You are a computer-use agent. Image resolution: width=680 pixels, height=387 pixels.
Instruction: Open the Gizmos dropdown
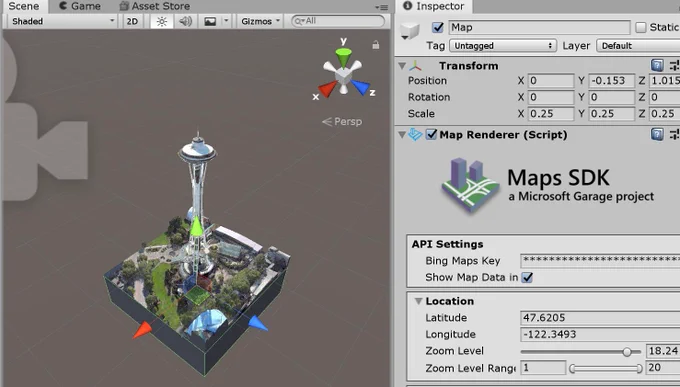[260, 21]
